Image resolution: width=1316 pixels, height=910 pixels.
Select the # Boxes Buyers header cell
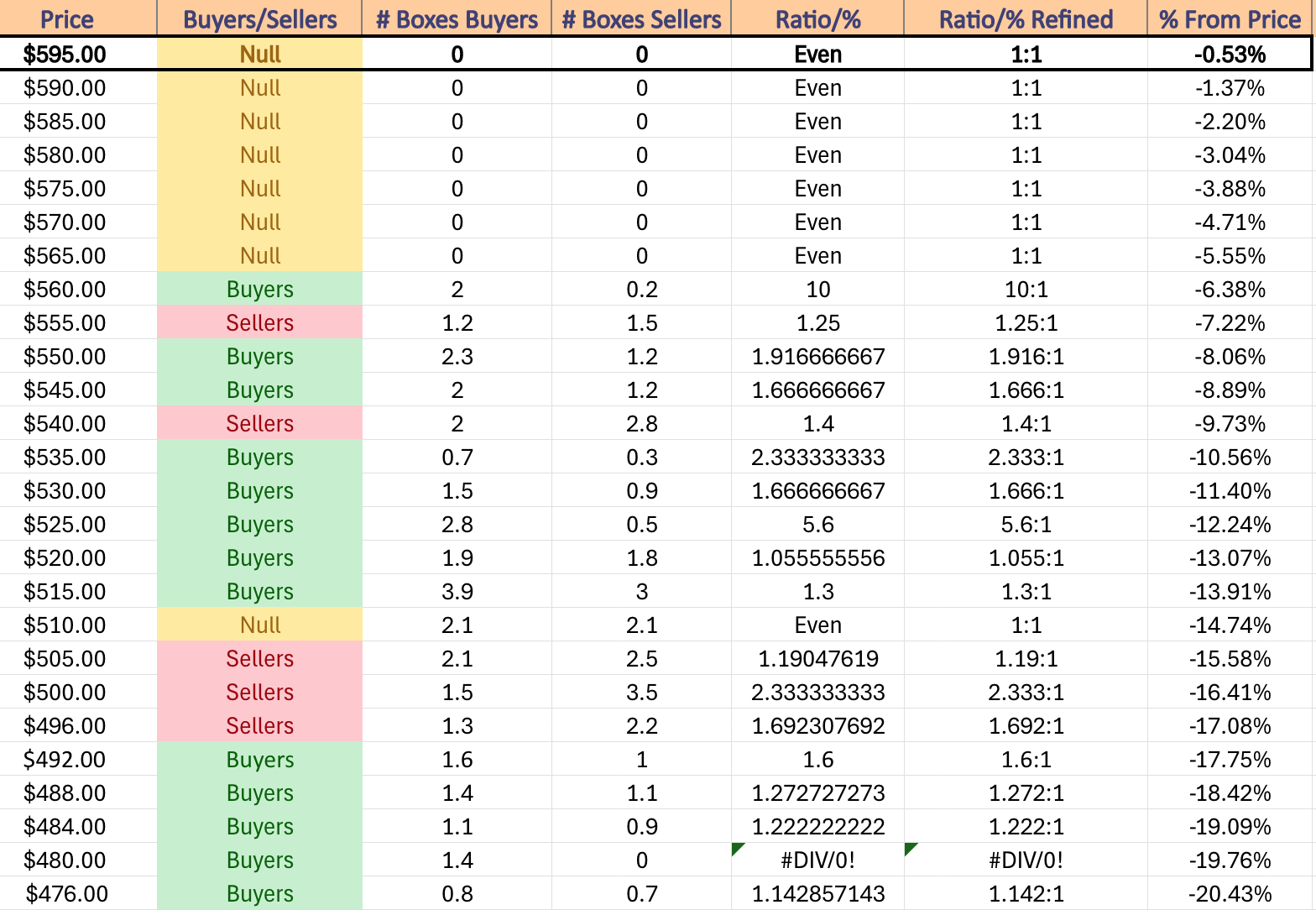pyautogui.click(x=457, y=18)
